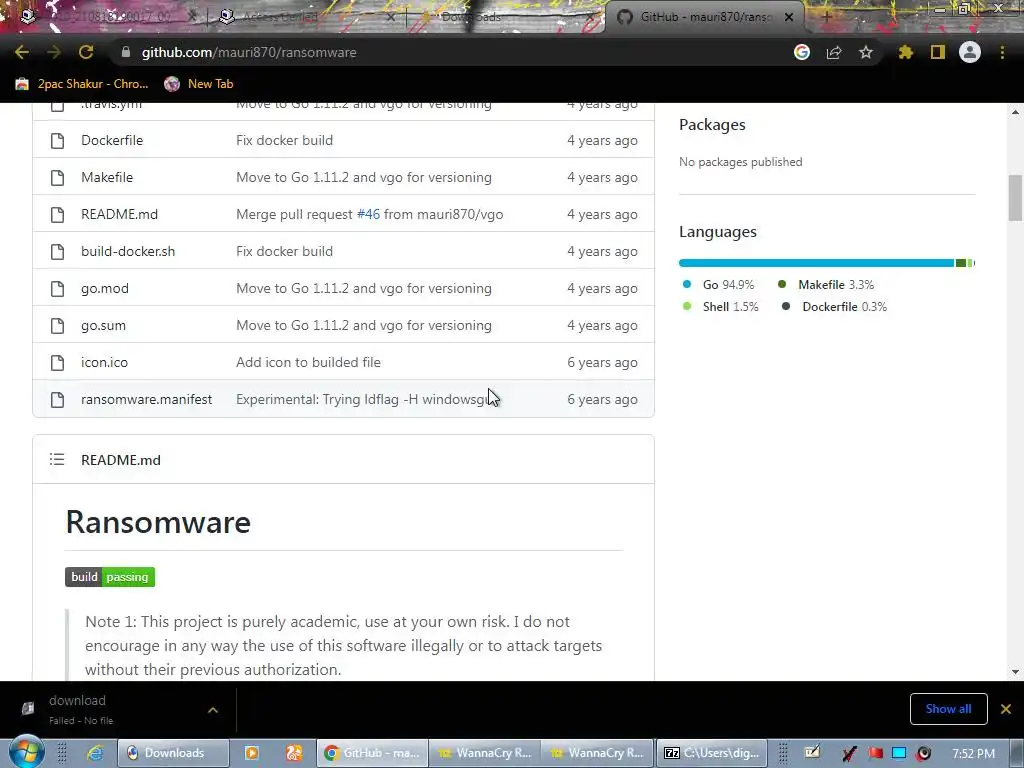Open media player taskbar icon
This screenshot has height=768, width=1024.
pos(251,753)
